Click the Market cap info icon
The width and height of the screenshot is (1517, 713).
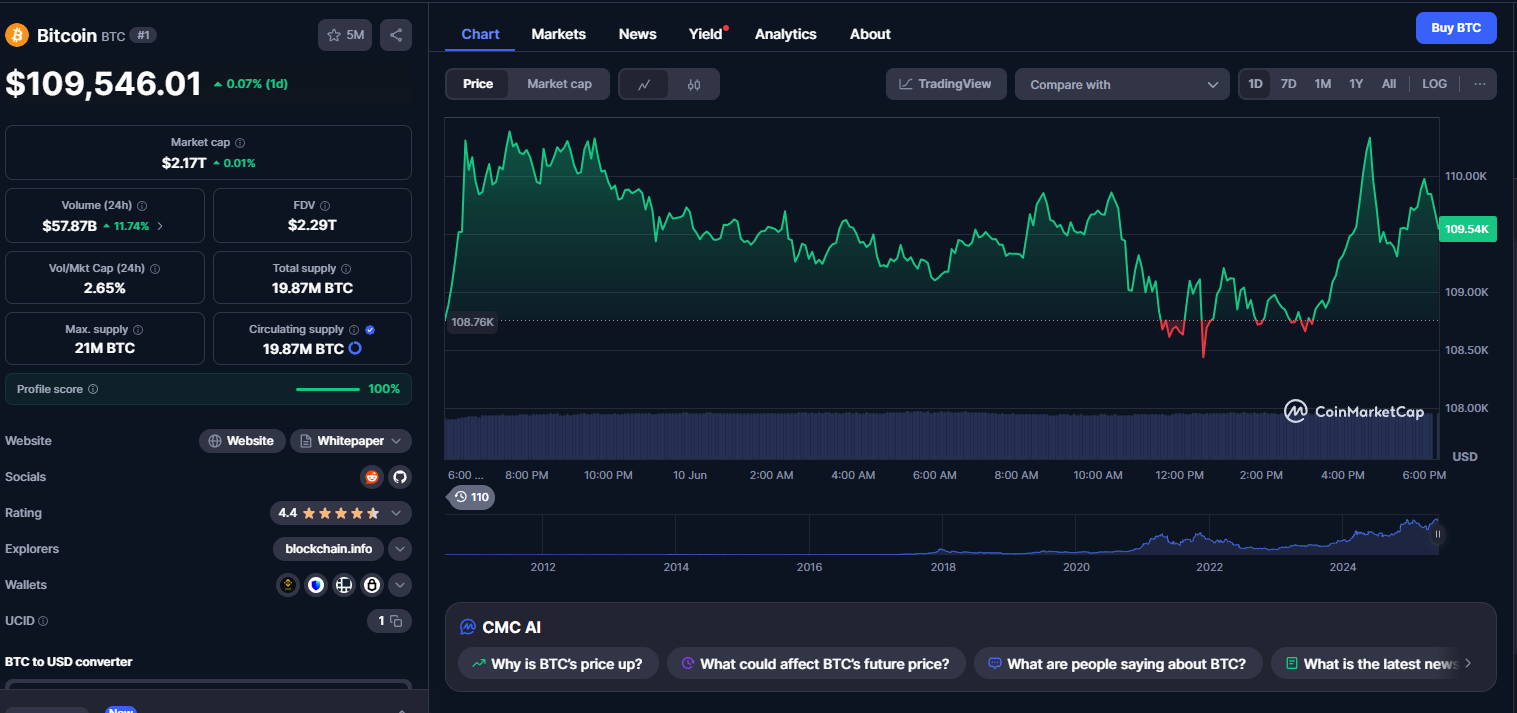[x=240, y=143]
